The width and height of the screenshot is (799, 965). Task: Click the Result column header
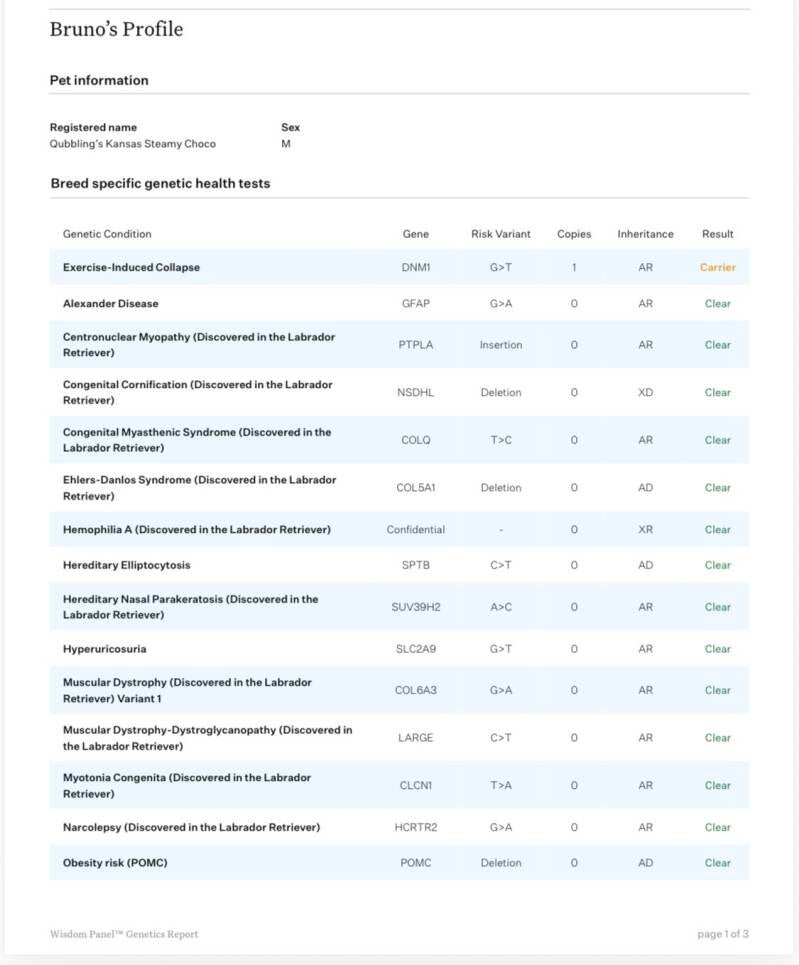coord(717,234)
